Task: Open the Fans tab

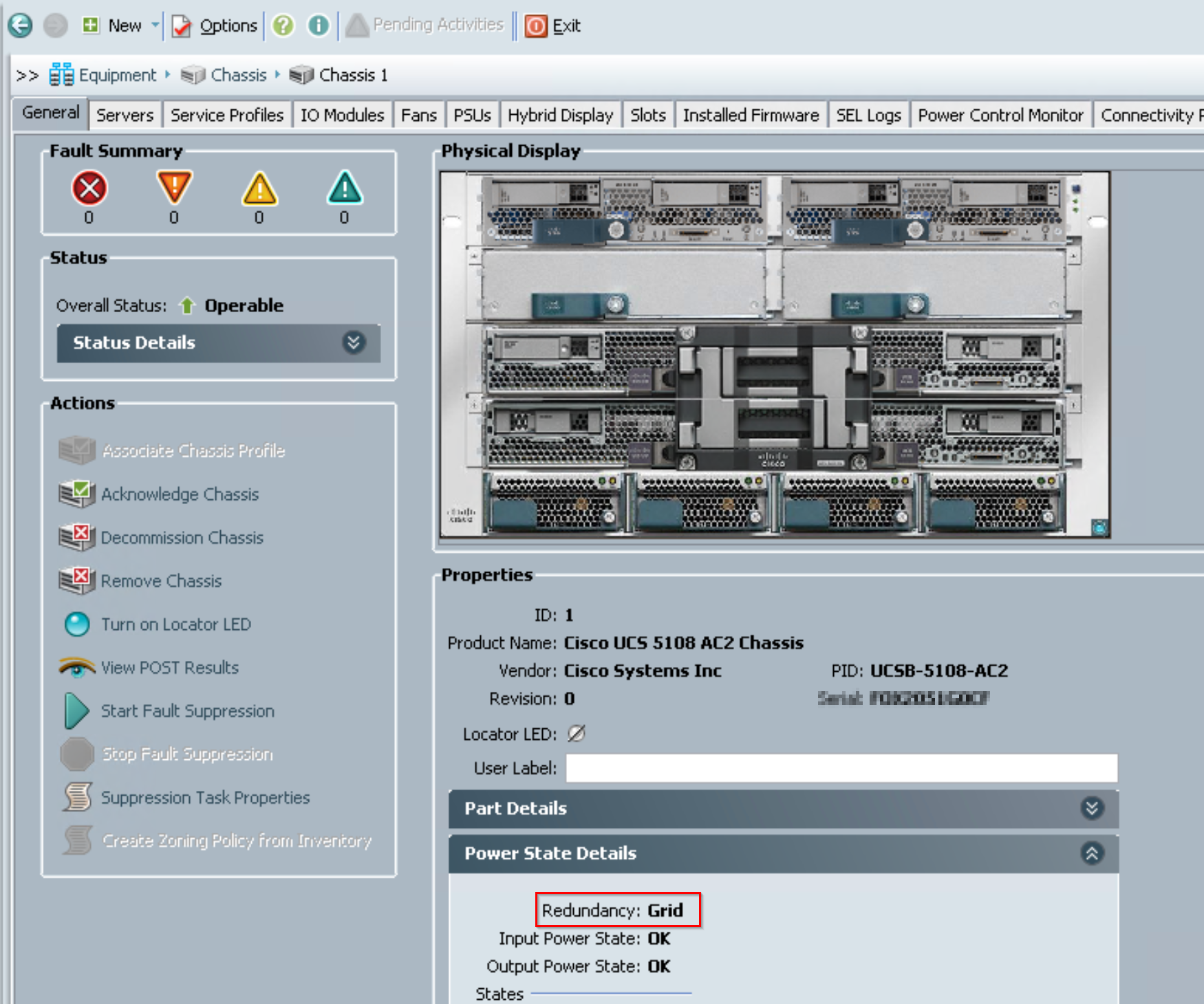Action: [x=419, y=115]
